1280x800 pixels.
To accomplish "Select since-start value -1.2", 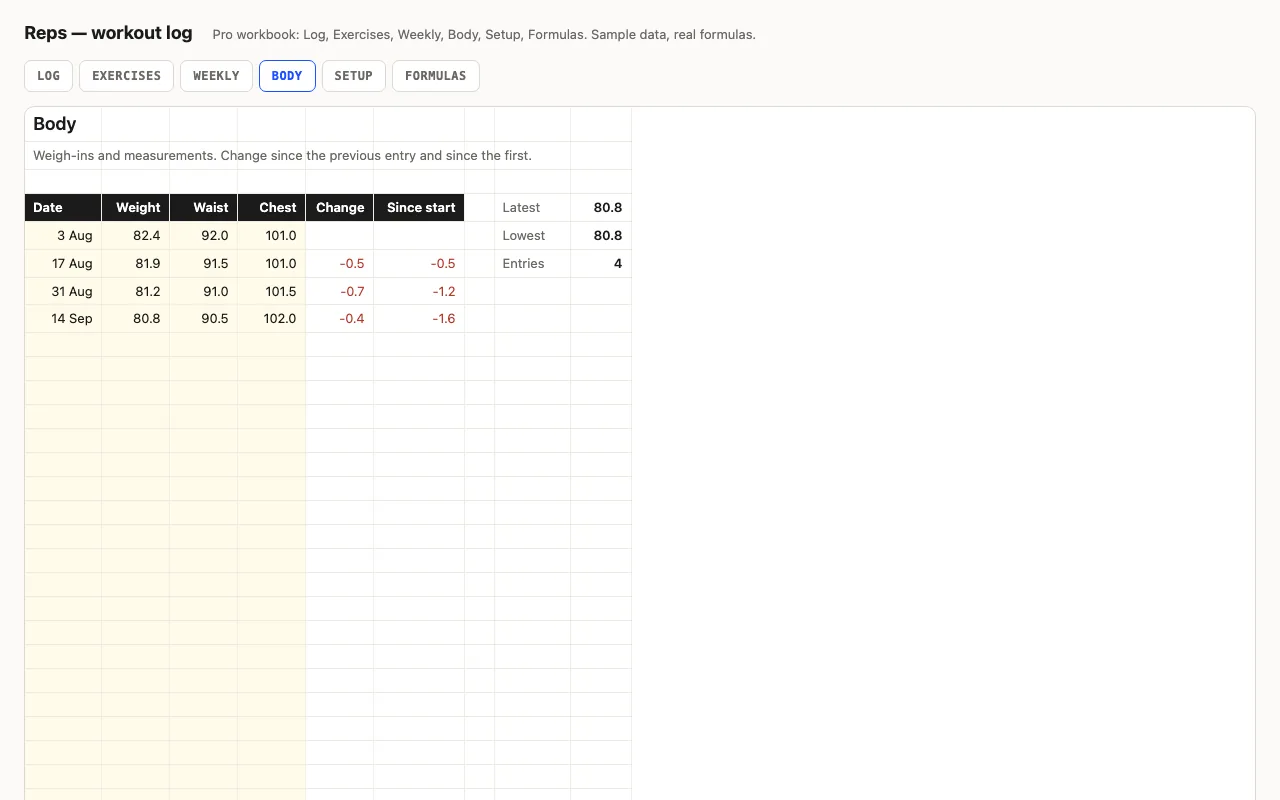I will coord(419,292).
